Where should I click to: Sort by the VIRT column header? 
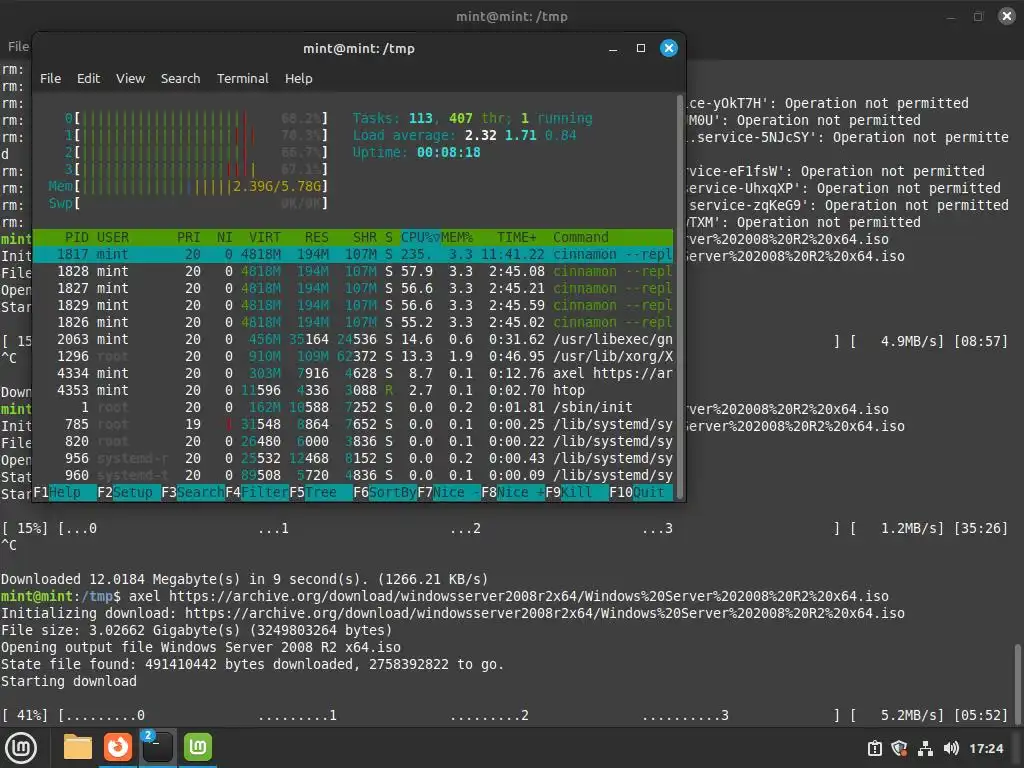pyautogui.click(x=264, y=237)
